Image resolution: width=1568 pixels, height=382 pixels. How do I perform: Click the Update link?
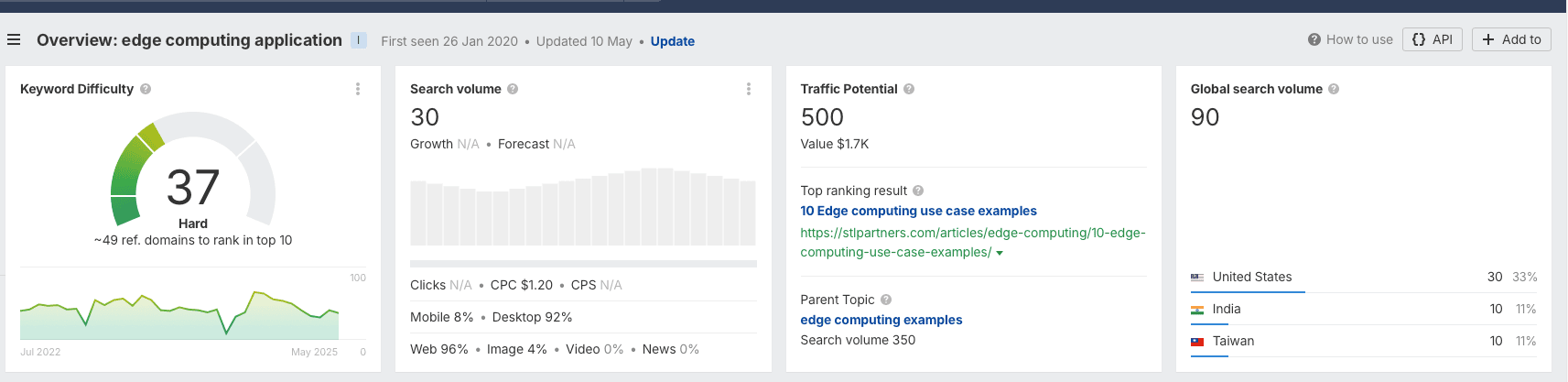click(x=672, y=41)
